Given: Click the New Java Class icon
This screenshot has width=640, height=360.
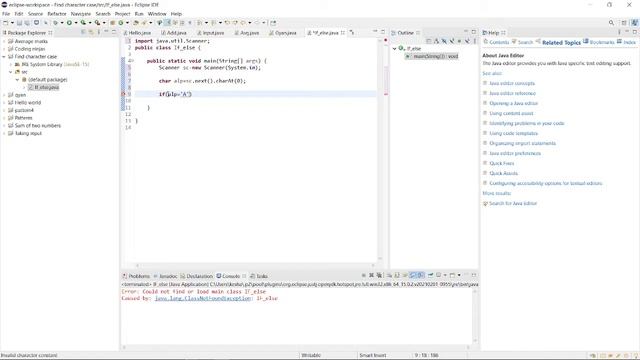Looking at the screenshot, I should click(120, 23).
